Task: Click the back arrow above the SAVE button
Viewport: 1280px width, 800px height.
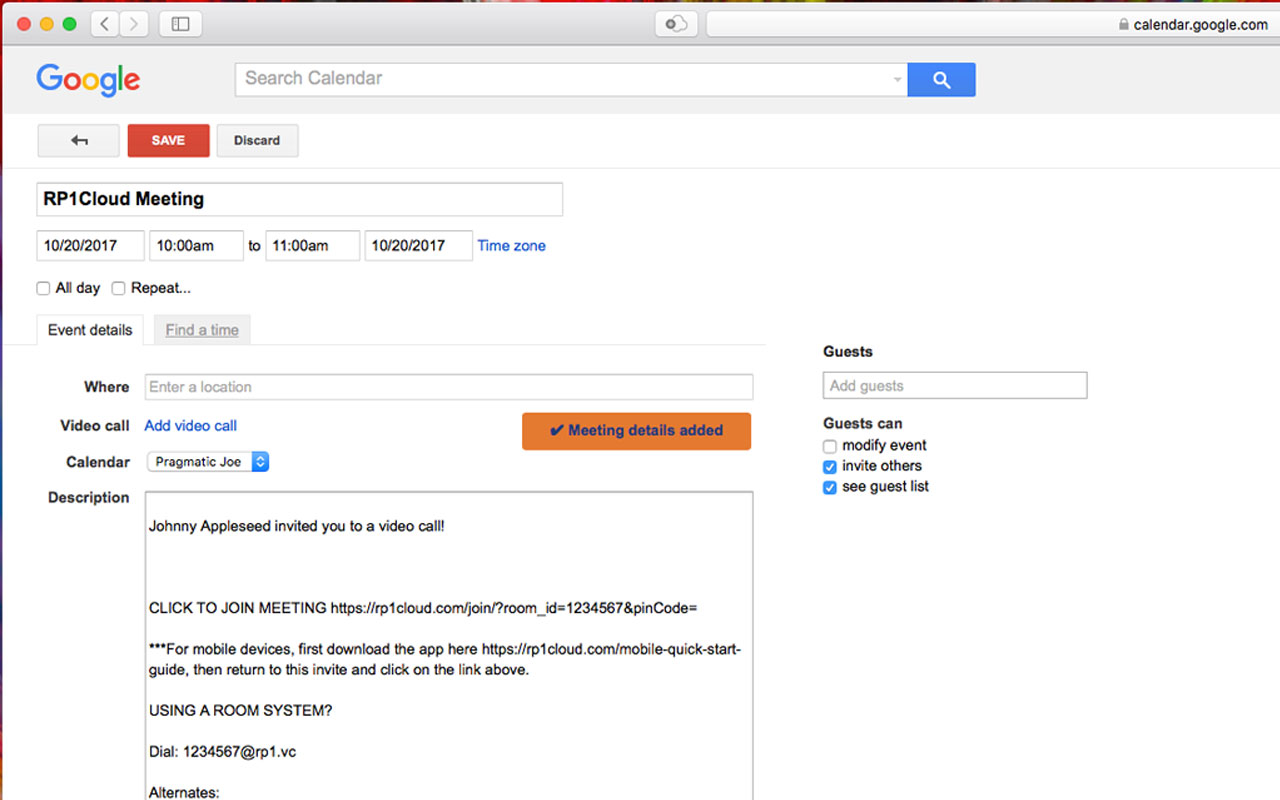Action: [x=78, y=140]
